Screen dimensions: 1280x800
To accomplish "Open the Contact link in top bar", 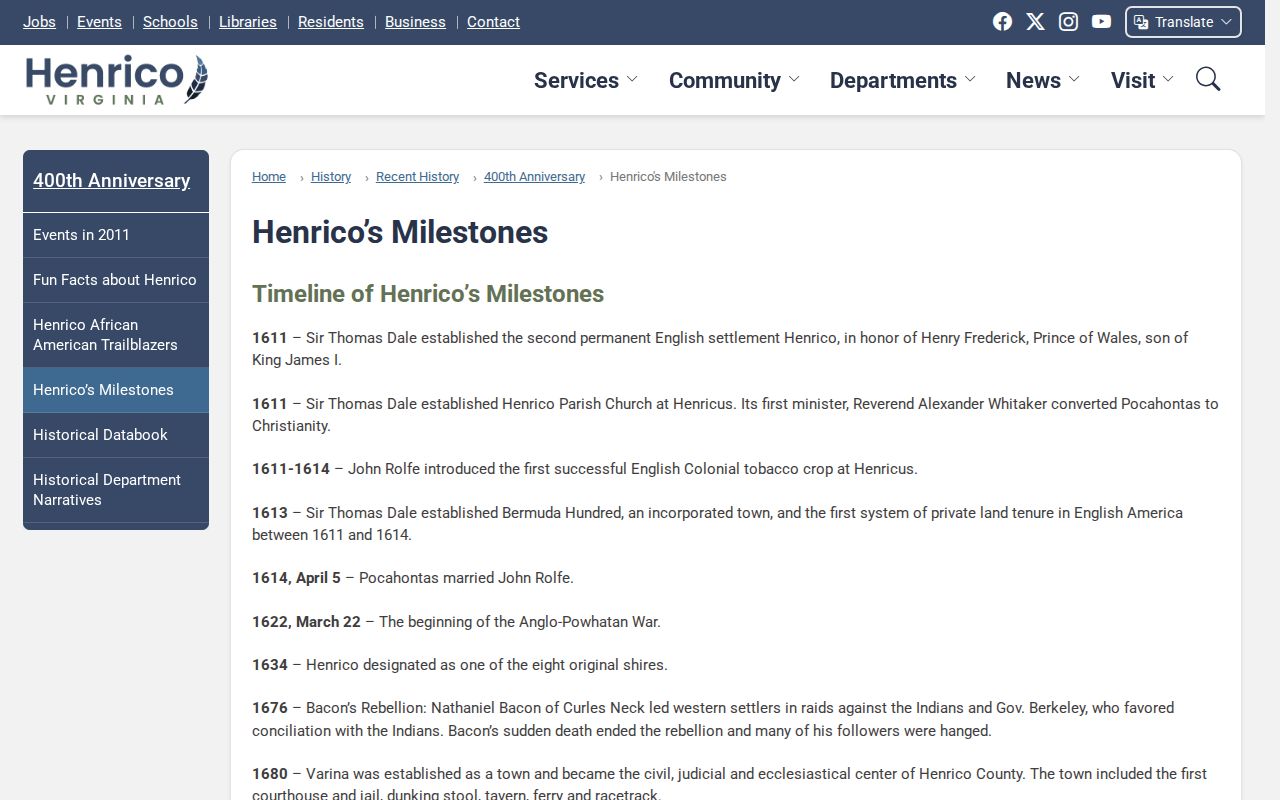I will pos(493,22).
